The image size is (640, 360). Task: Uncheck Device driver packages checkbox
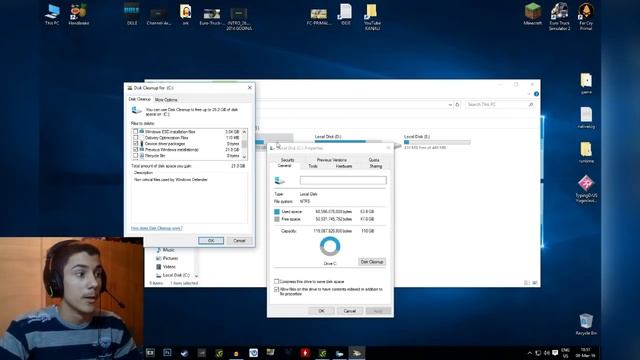point(136,144)
